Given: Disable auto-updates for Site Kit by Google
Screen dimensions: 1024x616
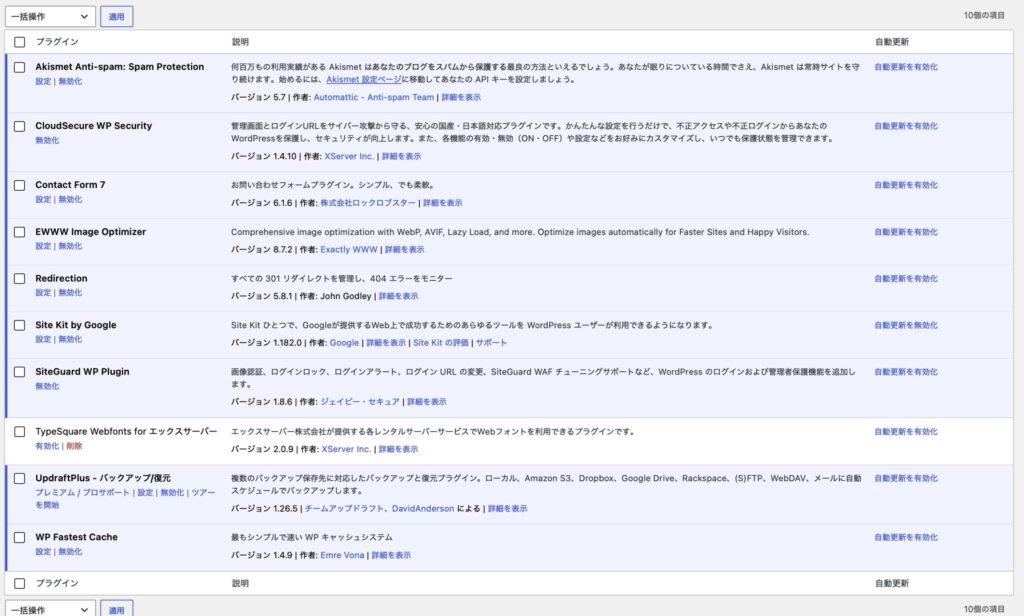Looking at the screenshot, I should pyautogui.click(x=906, y=325).
